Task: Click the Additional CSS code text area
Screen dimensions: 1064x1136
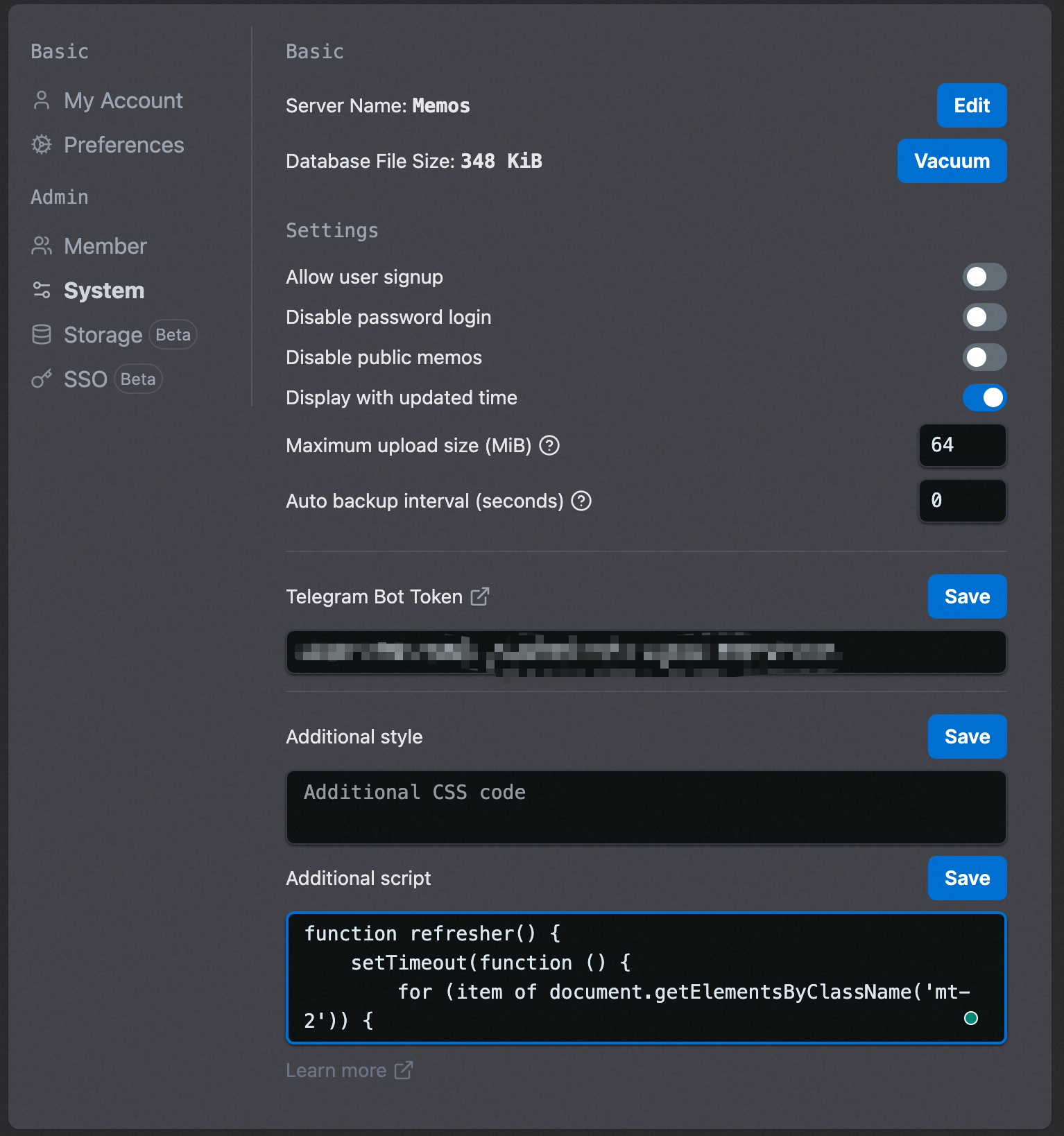Action: (646, 807)
